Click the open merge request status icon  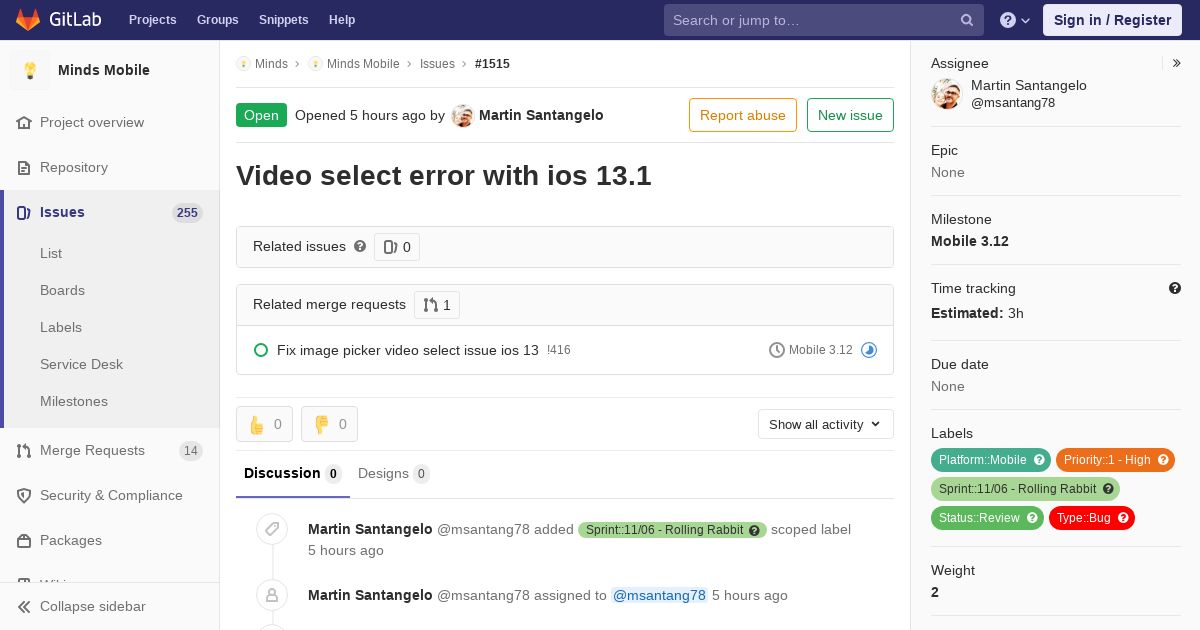[x=261, y=350]
